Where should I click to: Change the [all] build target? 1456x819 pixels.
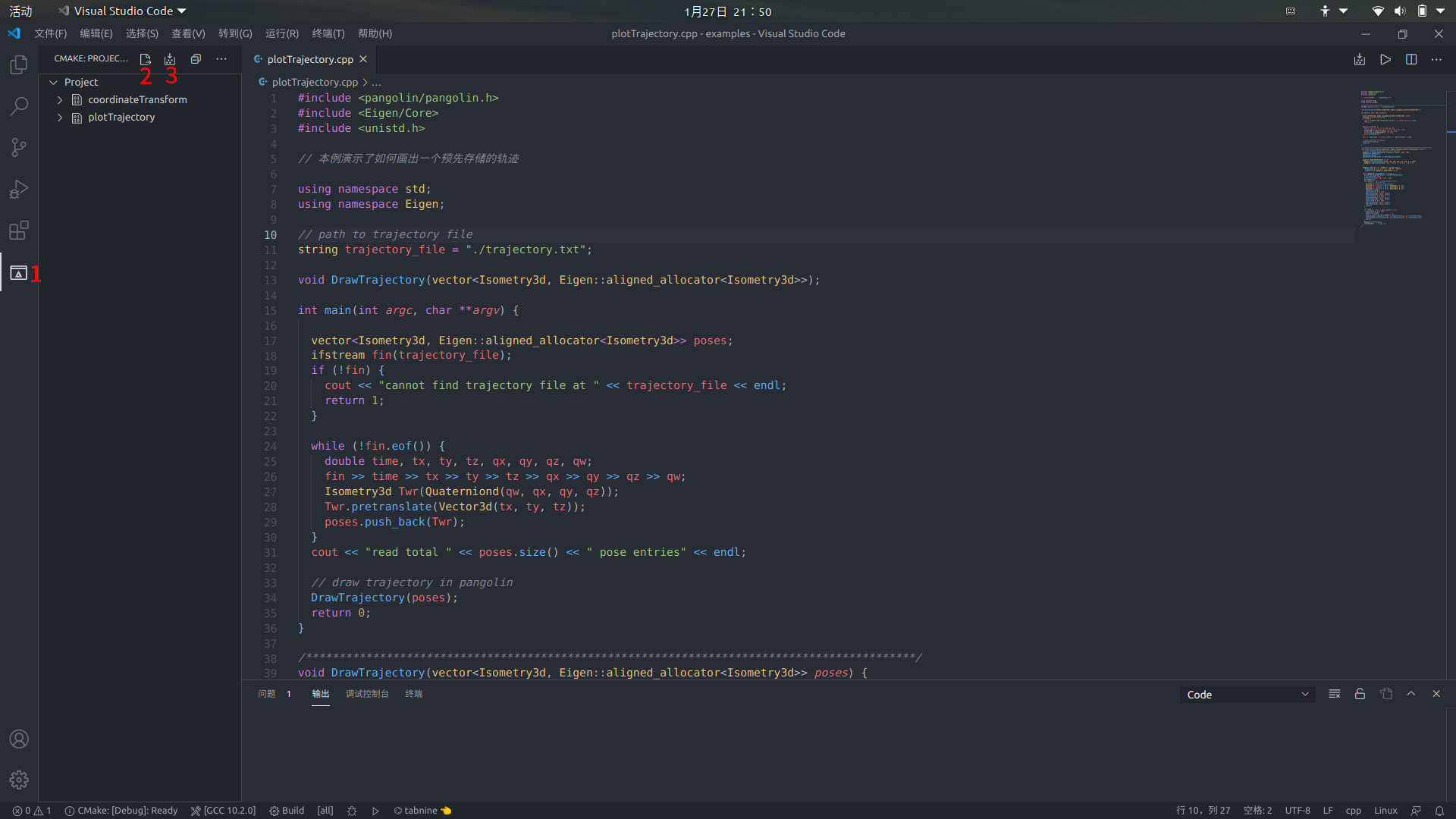click(x=325, y=811)
